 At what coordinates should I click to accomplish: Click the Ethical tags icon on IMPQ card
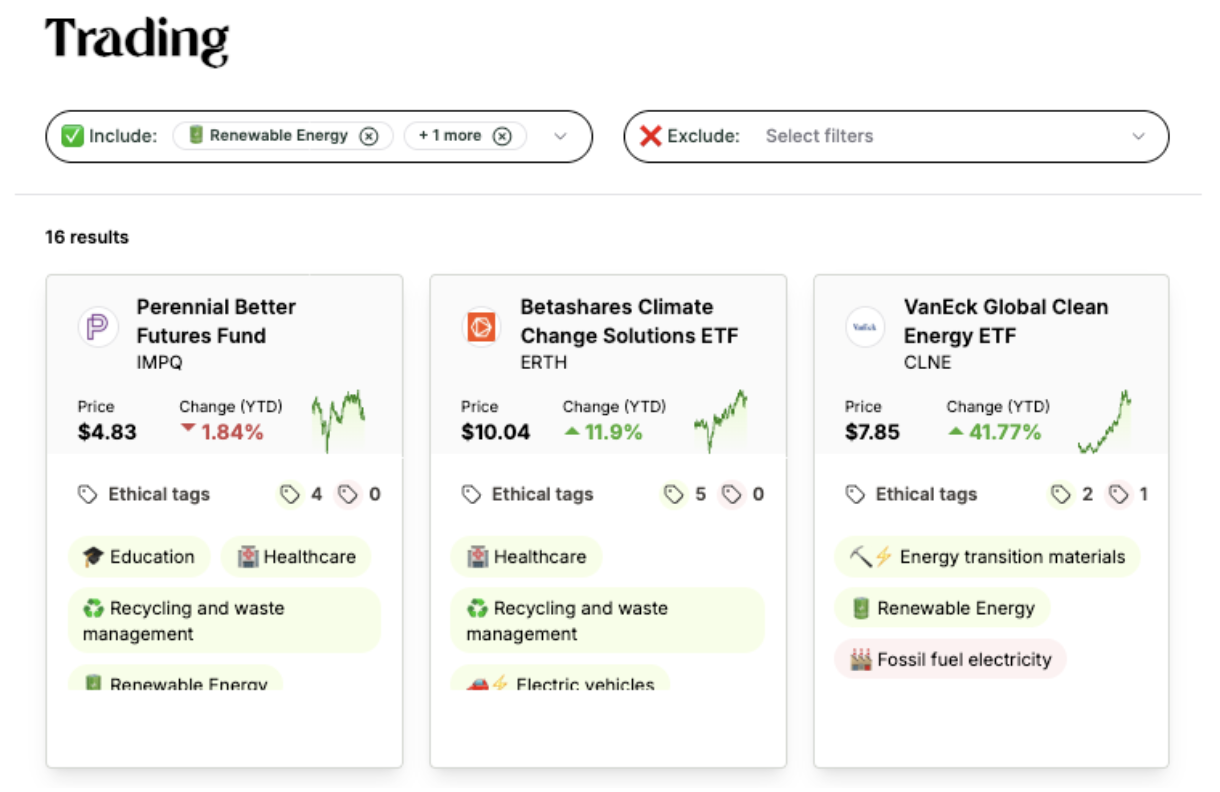[88, 494]
